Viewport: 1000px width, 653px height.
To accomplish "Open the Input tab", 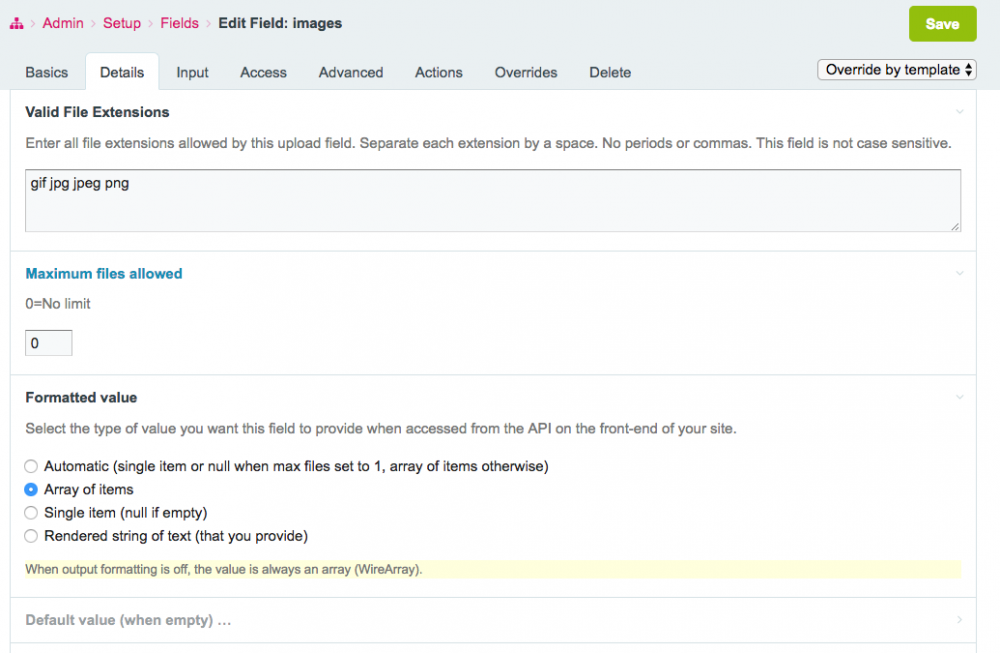I will (192, 72).
